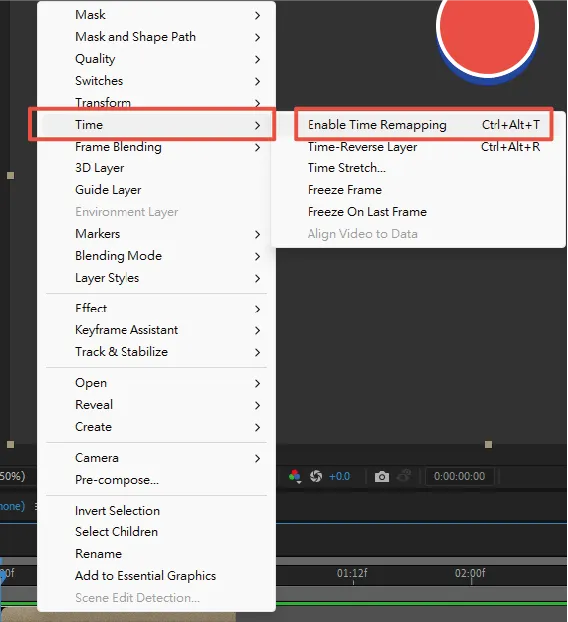Click the 01:12f timeline ruler mark
Viewport: 568px width, 622px height.
[352, 574]
